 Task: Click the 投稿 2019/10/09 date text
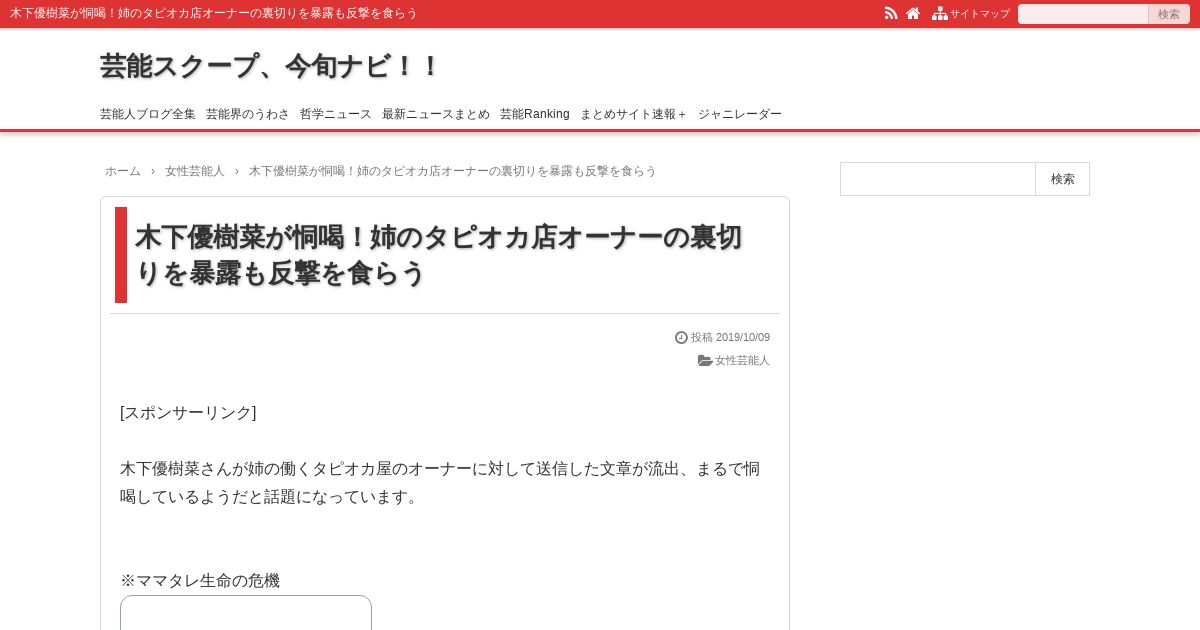point(730,338)
